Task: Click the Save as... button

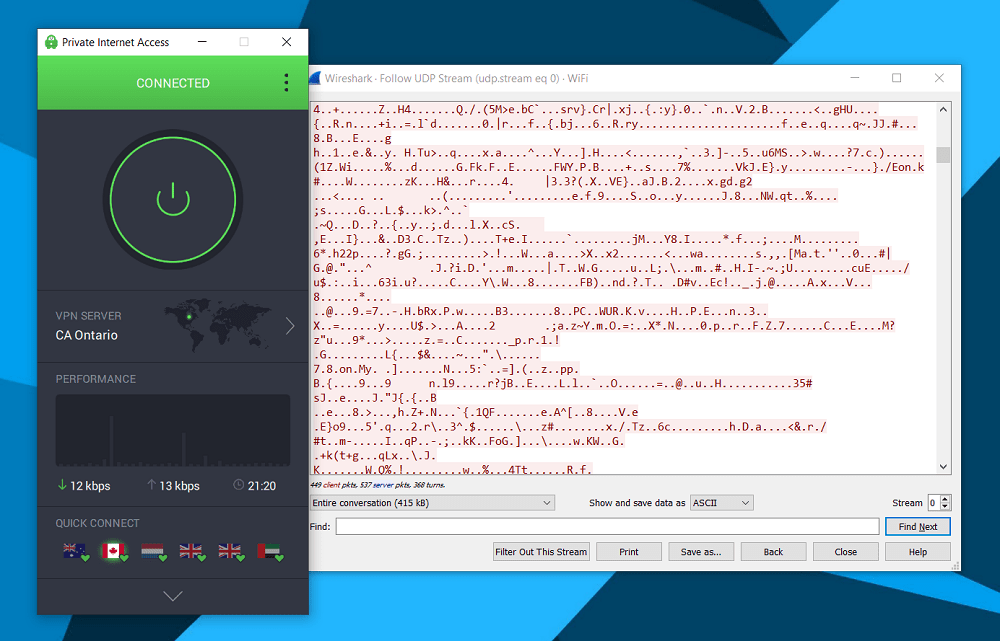Action: click(701, 552)
